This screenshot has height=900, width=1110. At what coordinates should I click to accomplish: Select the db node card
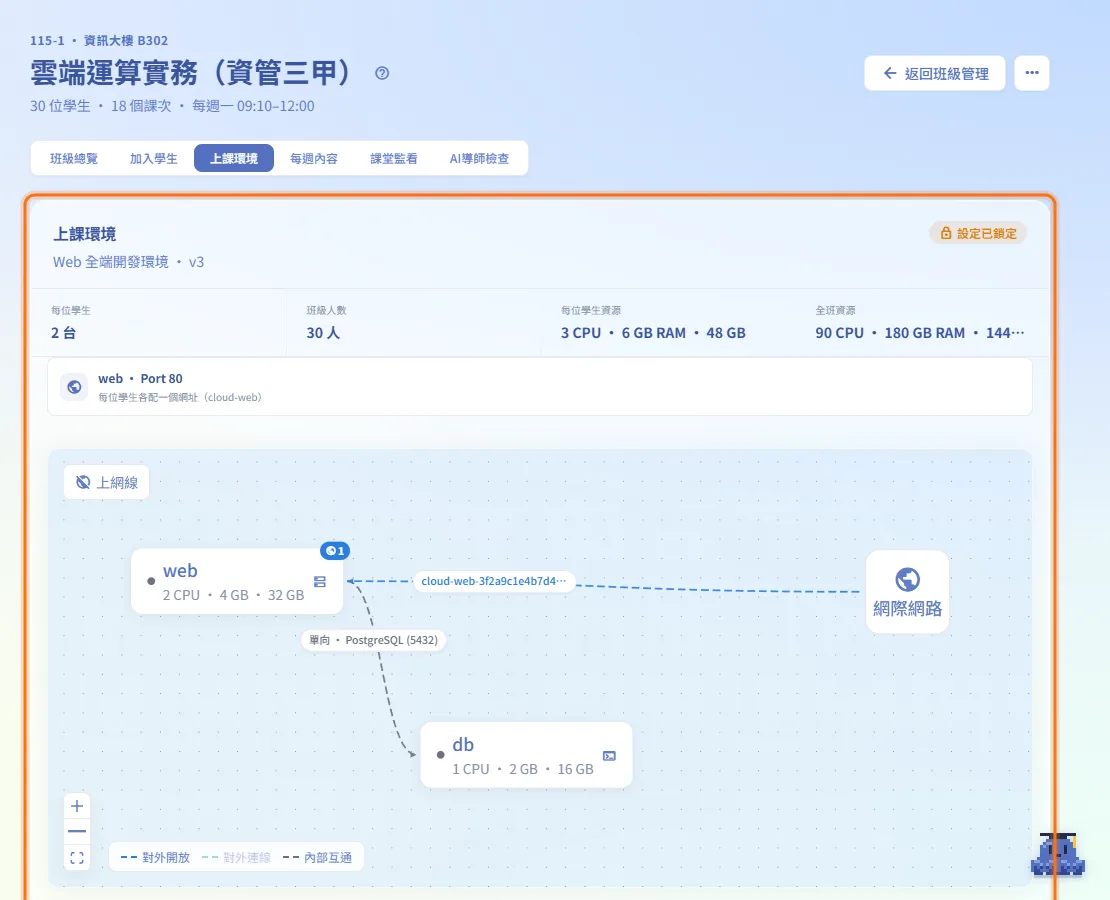tap(526, 755)
